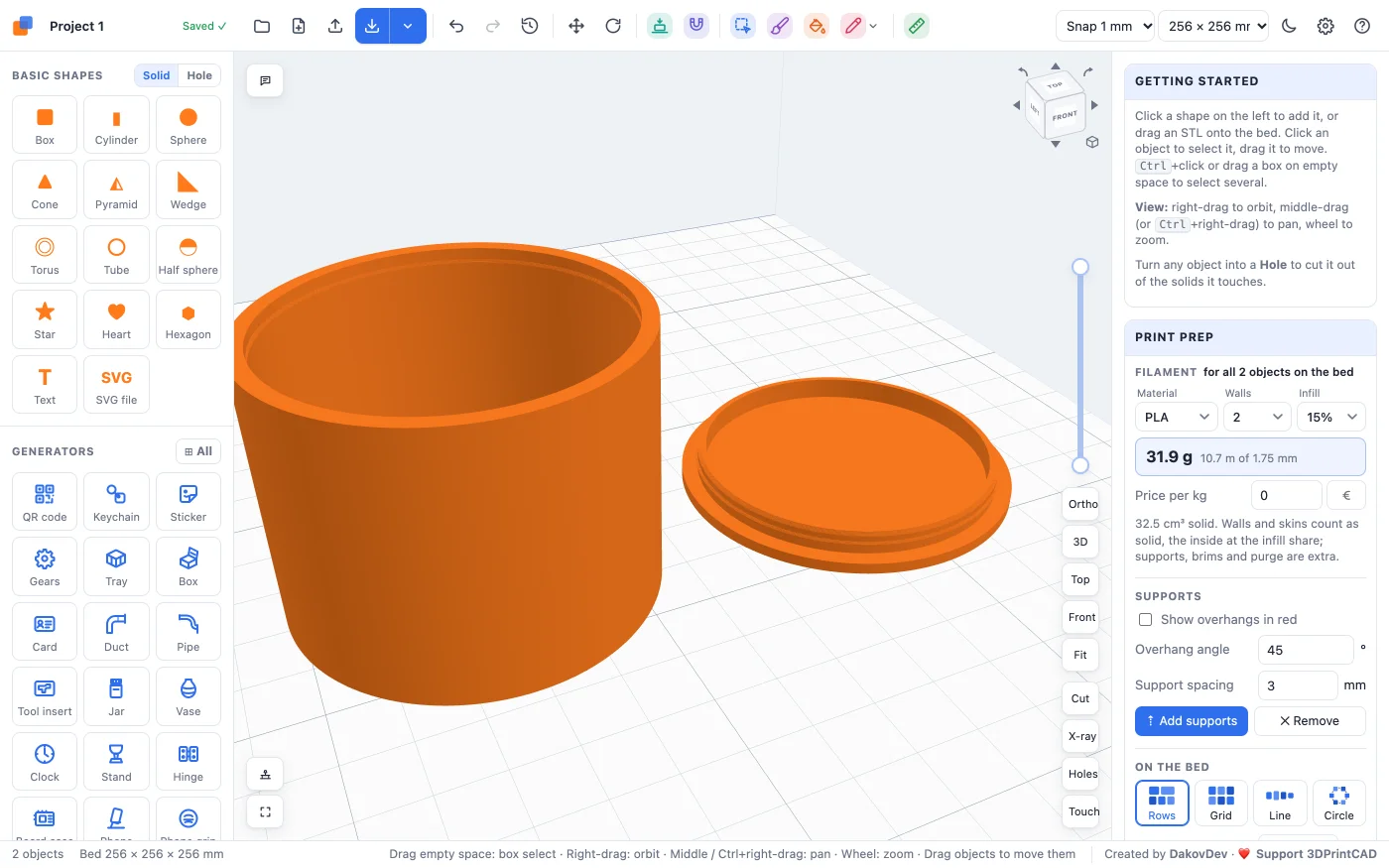Select the ruler measure tool
The image size is (1389, 868).
coord(917,26)
